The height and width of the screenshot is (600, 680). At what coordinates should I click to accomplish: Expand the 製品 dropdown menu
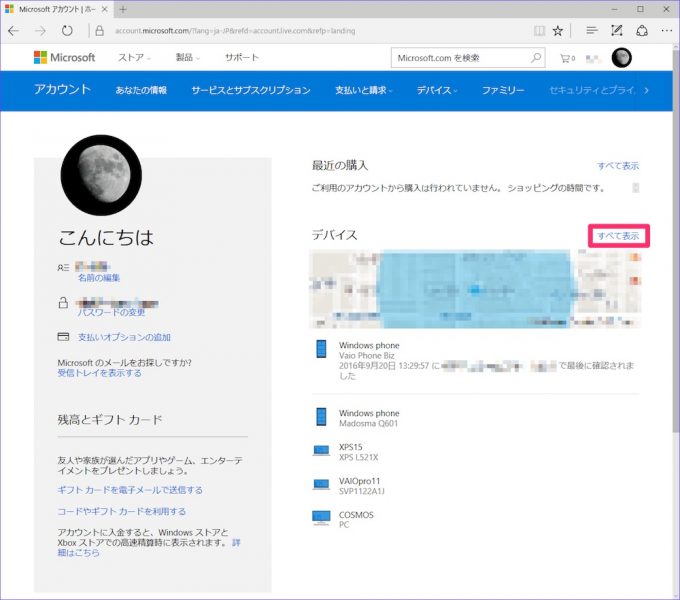point(187,57)
